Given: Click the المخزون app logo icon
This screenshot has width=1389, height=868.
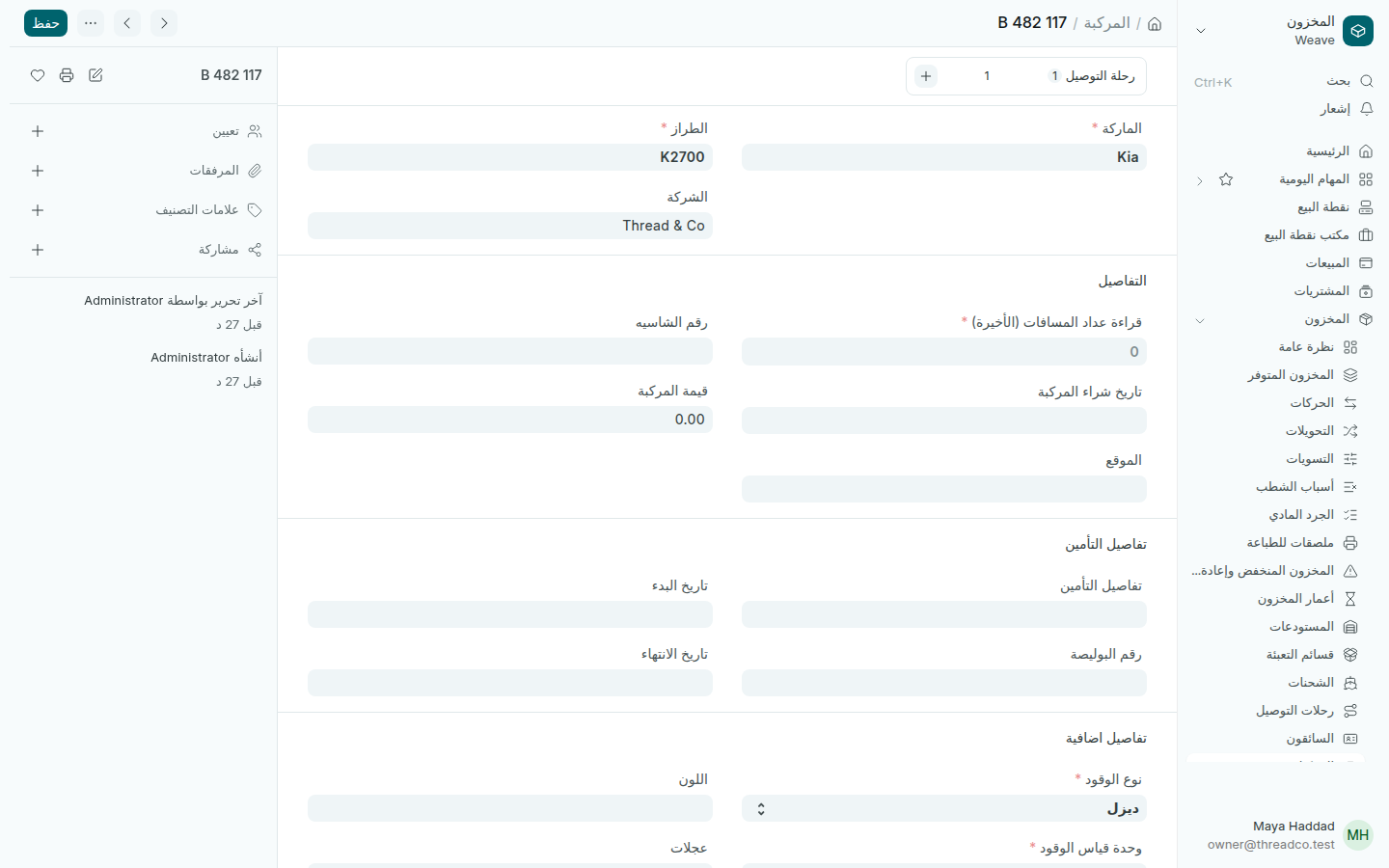Looking at the screenshot, I should pos(1358,31).
